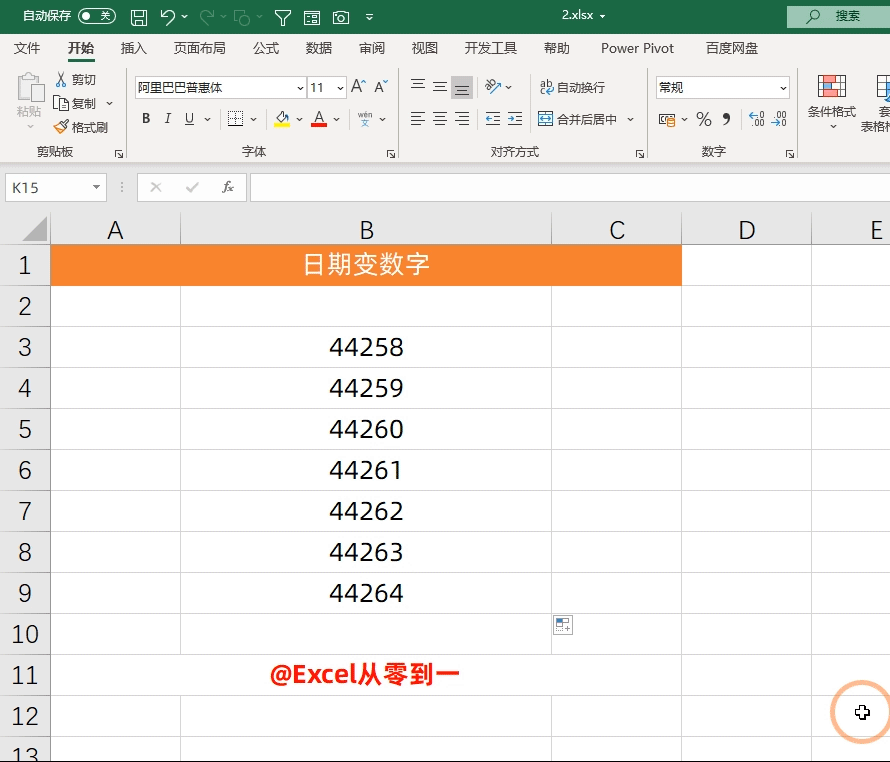Viewport: 890px width, 762px height.
Task: Decrease font size with smaller A
Action: click(381, 86)
